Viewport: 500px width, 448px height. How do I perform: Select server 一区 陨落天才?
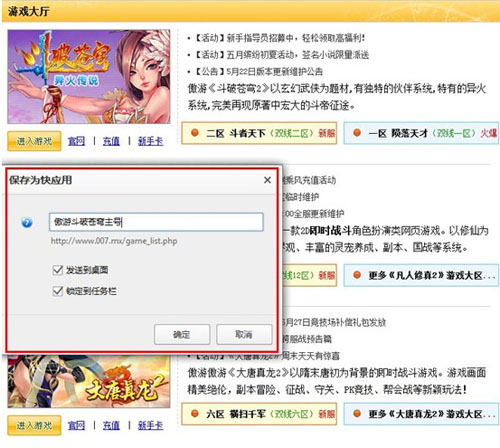(x=421, y=133)
